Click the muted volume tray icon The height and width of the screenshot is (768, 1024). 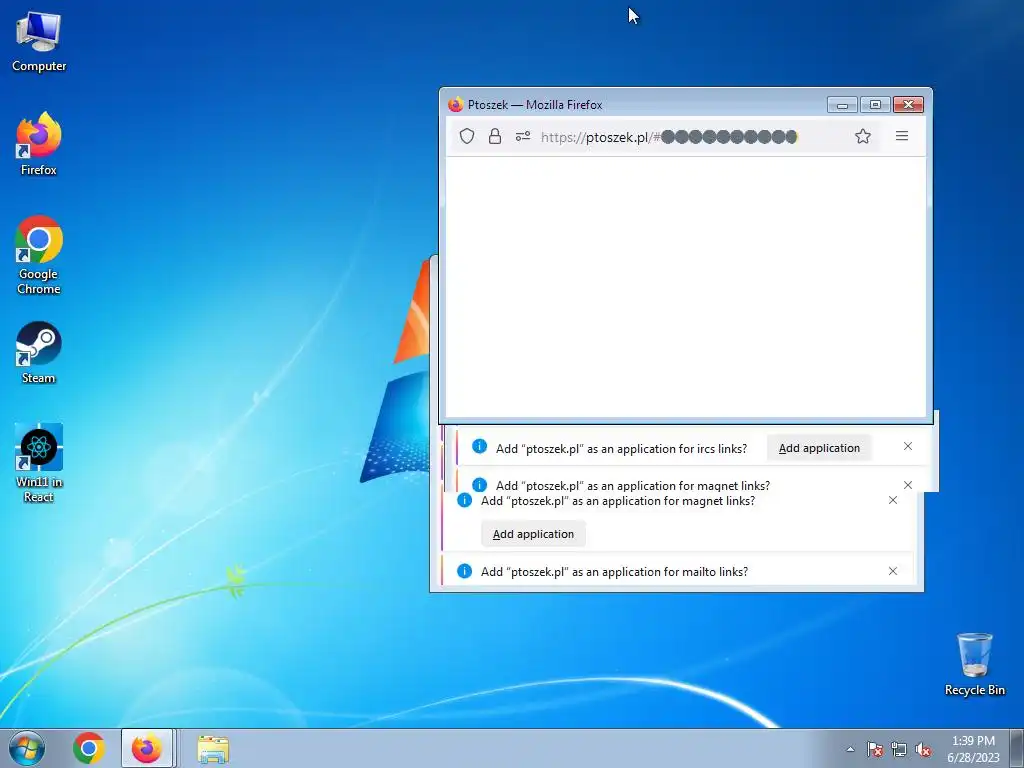tap(923, 749)
